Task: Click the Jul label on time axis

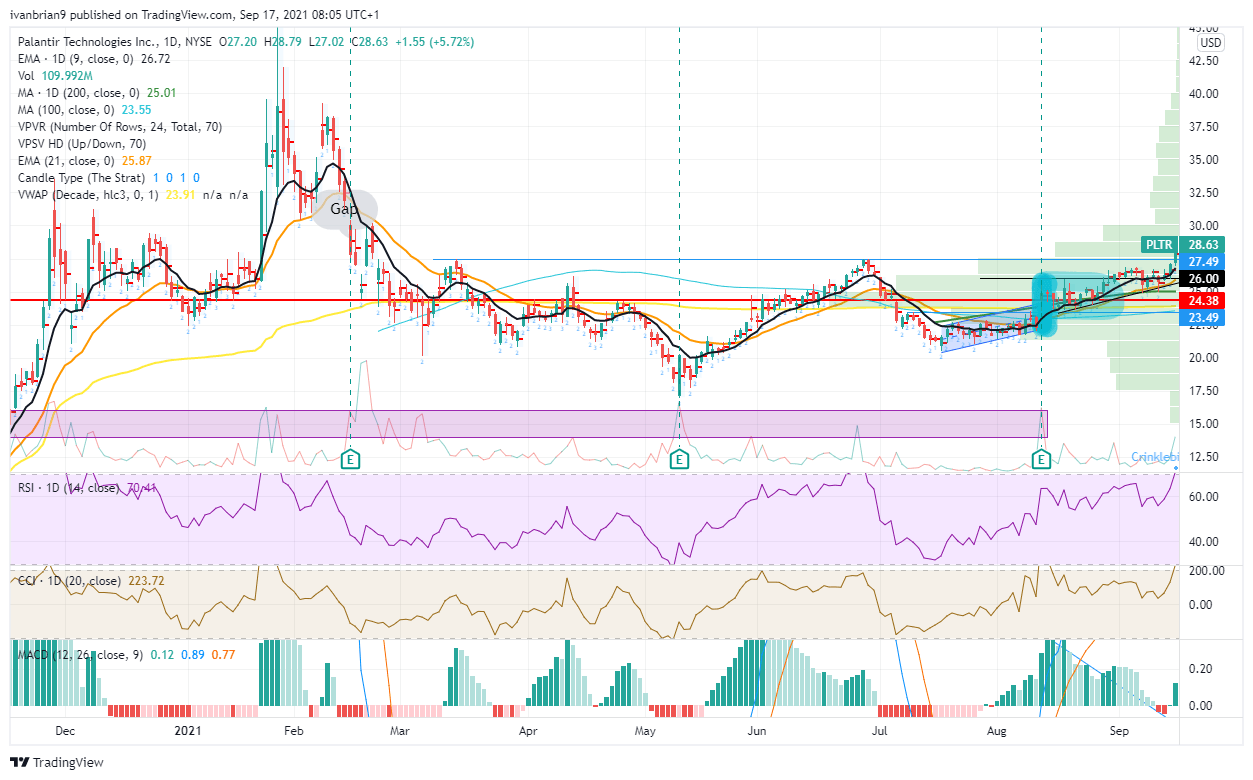Action: click(880, 731)
